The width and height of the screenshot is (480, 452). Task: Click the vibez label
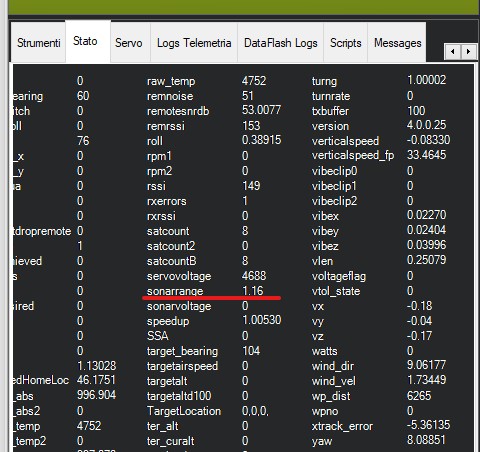[x=325, y=246]
